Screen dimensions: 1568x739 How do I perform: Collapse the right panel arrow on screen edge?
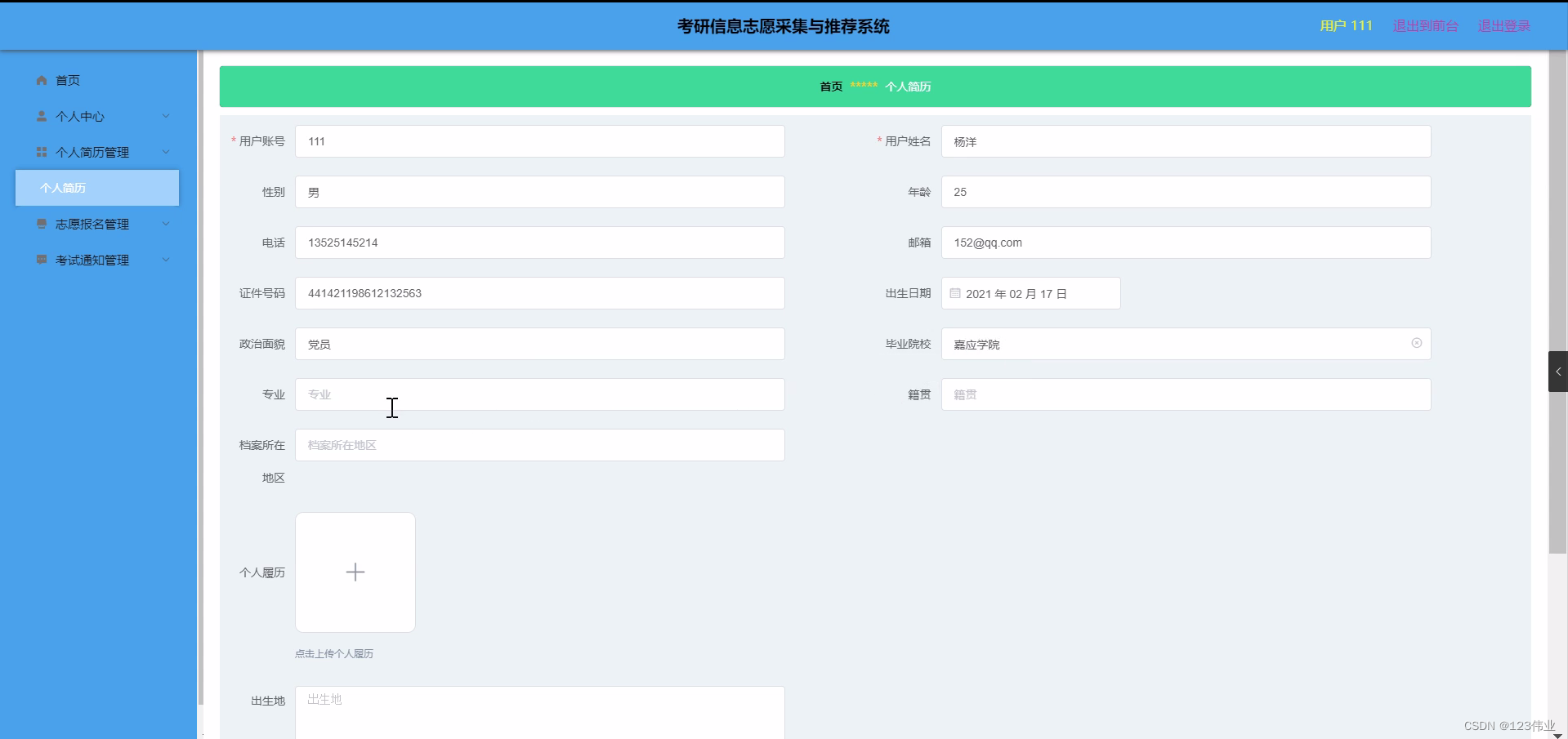[x=1558, y=372]
